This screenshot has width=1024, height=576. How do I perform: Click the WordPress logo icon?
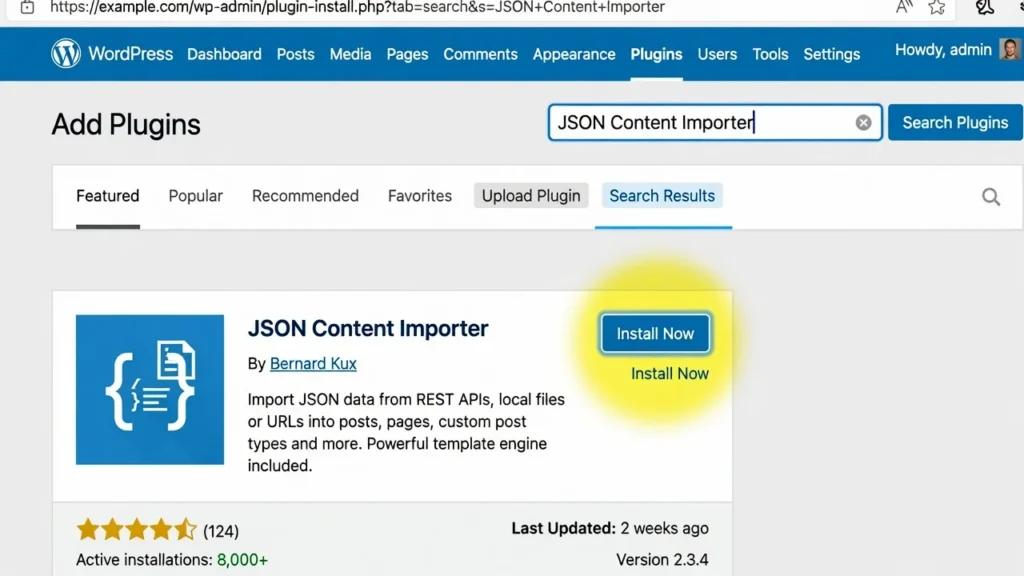click(66, 54)
